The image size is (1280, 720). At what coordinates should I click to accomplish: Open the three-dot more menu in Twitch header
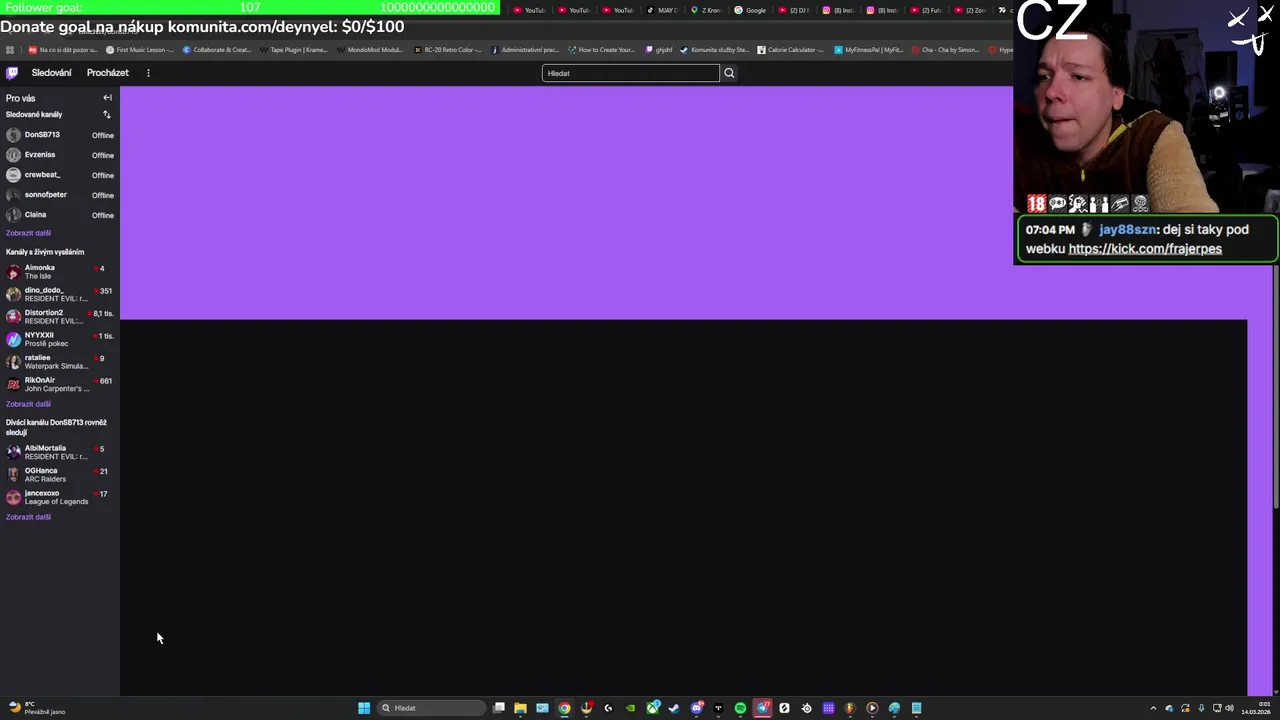tap(148, 73)
